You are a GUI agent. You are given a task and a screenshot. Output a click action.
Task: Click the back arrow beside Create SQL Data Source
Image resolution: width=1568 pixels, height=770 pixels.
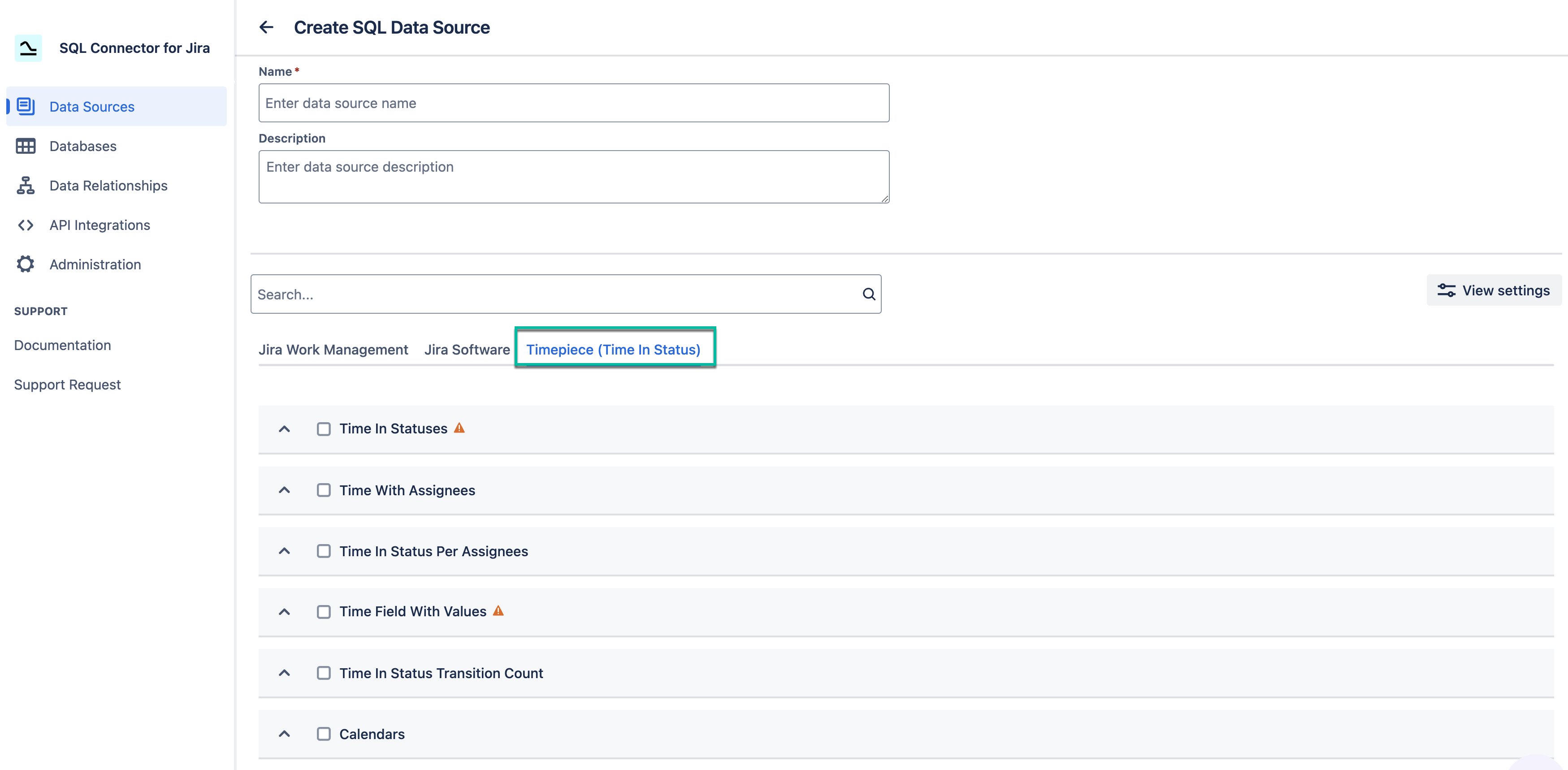click(266, 27)
